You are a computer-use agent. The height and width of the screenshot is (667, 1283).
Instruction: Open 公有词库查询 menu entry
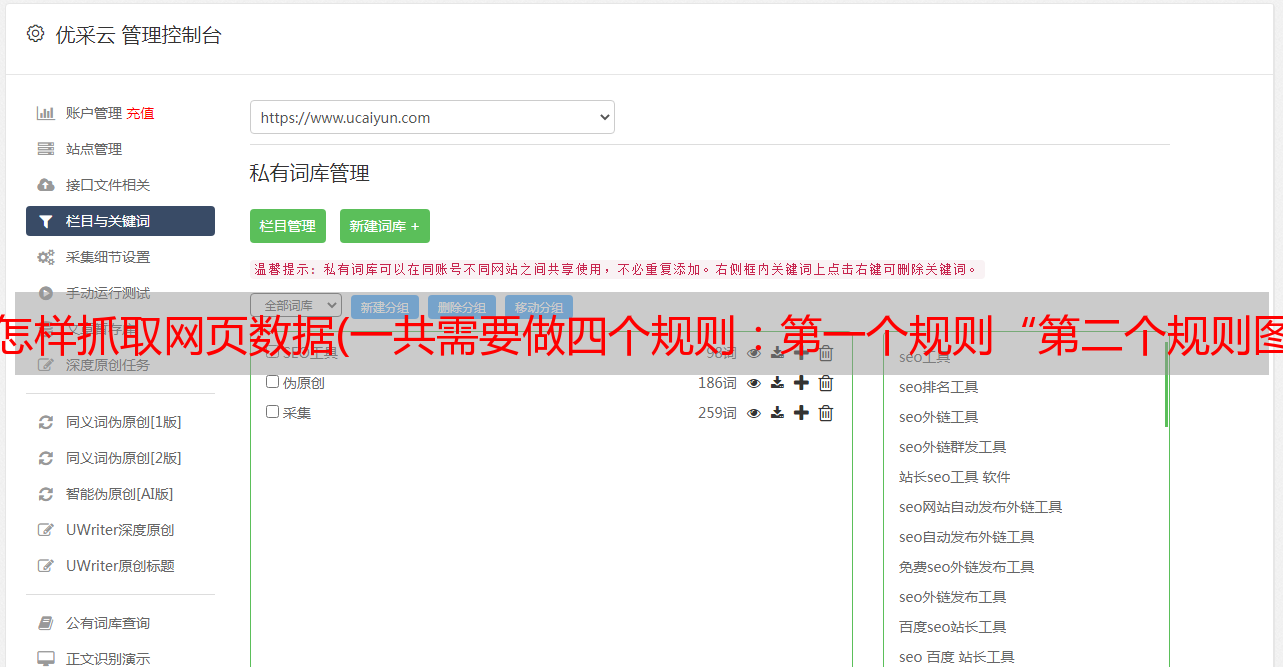tap(108, 623)
